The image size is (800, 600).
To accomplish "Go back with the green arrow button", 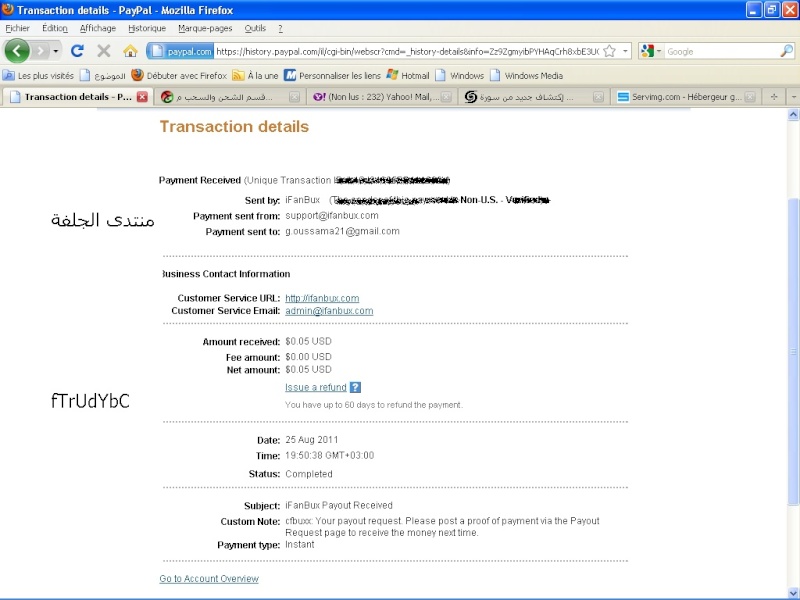I will 17,51.
